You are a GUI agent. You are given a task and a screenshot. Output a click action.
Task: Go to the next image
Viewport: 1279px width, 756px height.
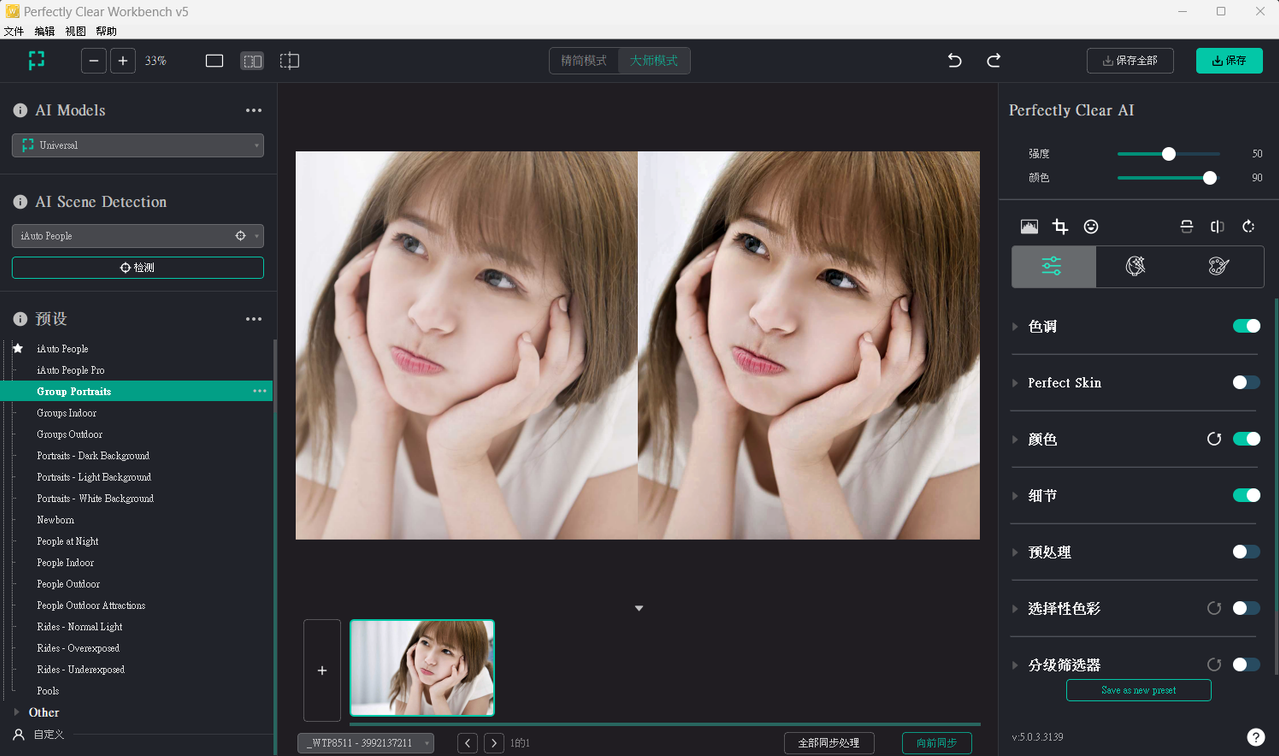(494, 743)
